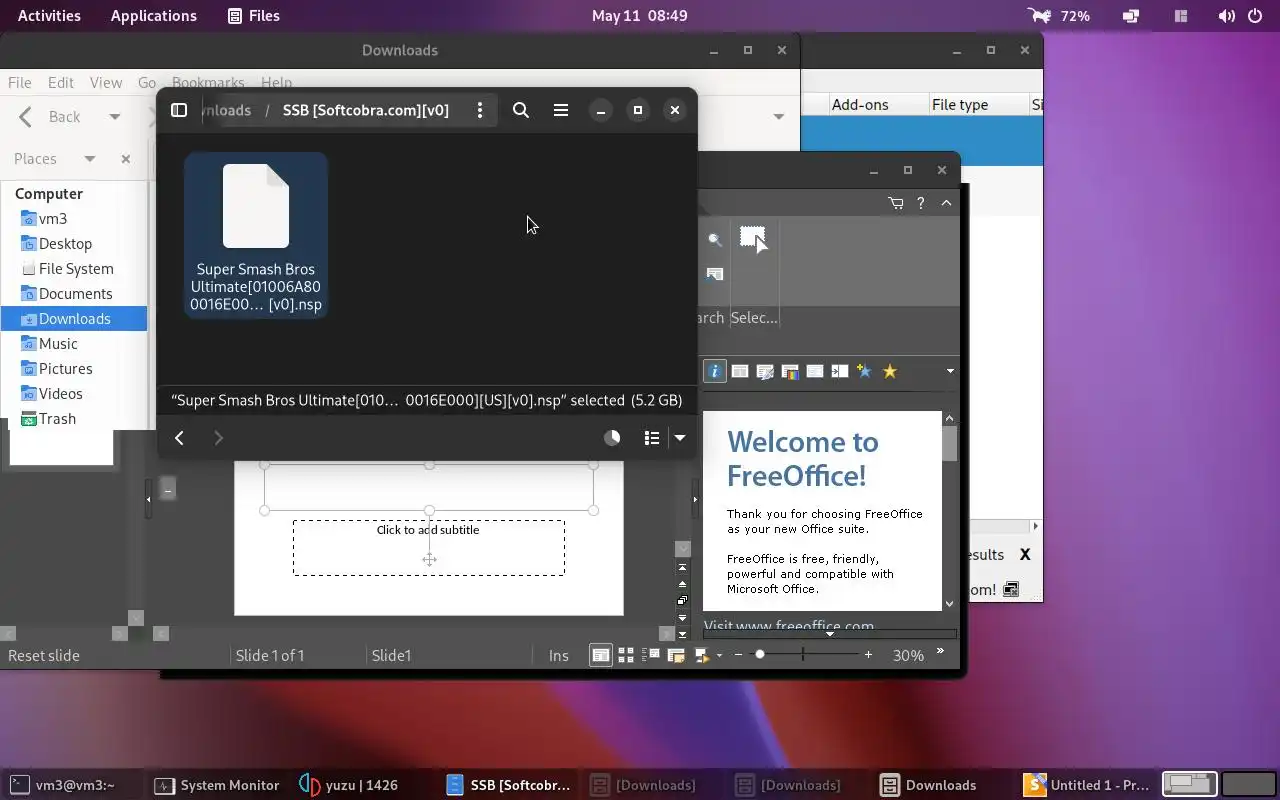Go back with the Files bottom-bar arrow
The image size is (1280, 800).
click(x=179, y=437)
